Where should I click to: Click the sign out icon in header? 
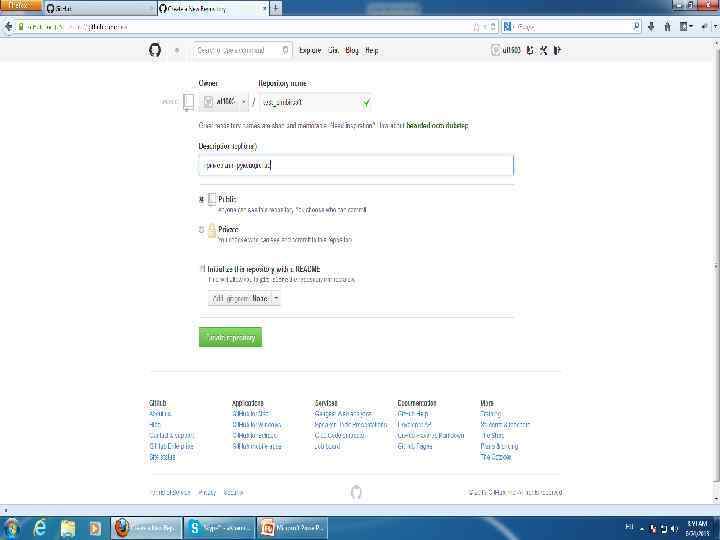(x=557, y=50)
